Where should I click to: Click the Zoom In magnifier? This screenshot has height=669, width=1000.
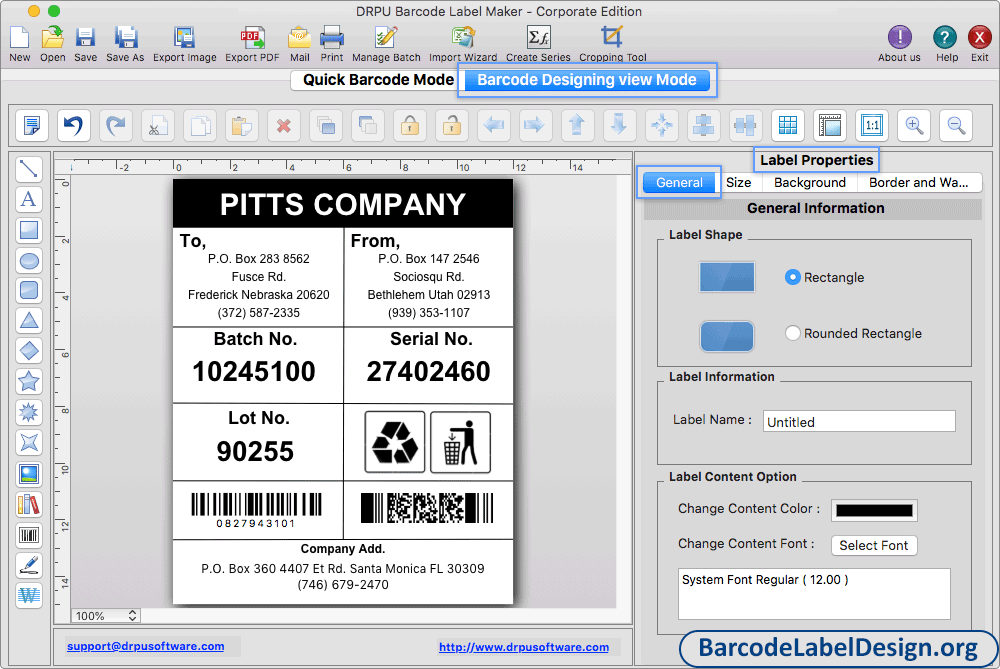click(x=914, y=125)
